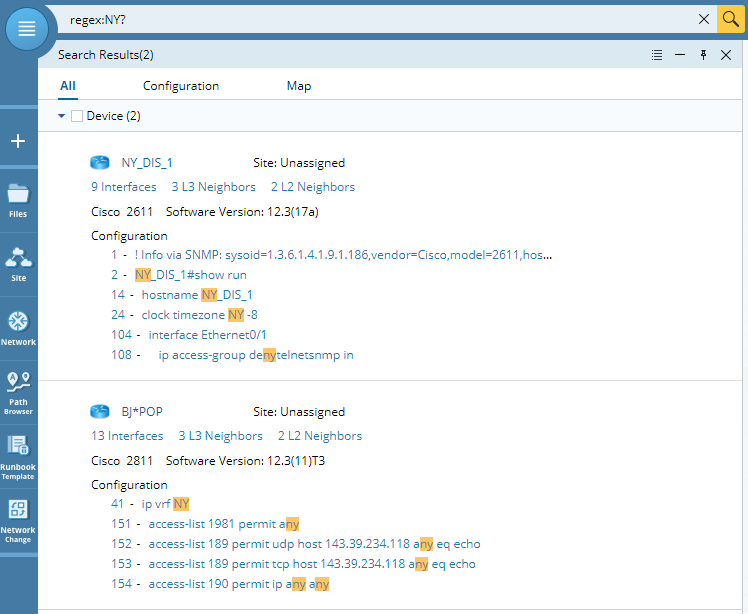Pin the Search Results panel
748x614 pixels.
(x=703, y=55)
